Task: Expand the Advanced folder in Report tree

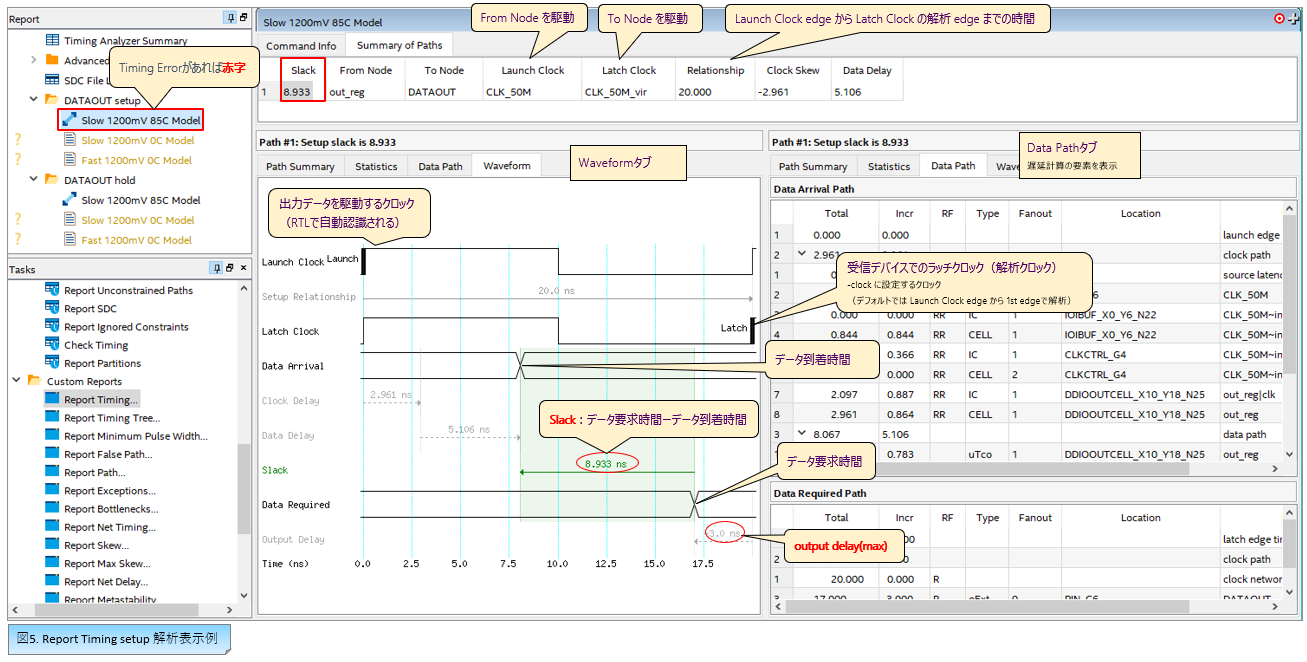Action: point(35,61)
